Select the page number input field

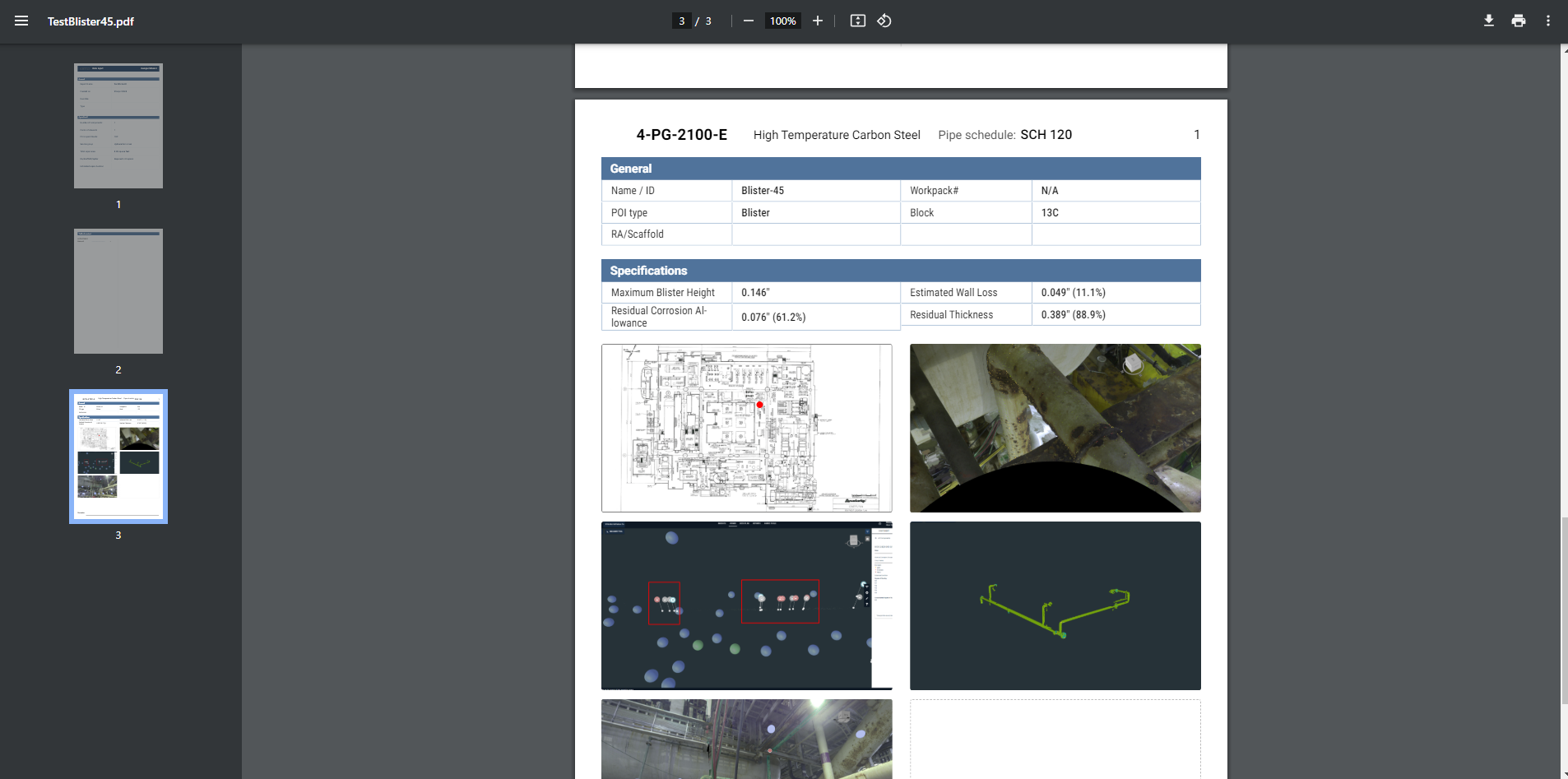tap(681, 21)
